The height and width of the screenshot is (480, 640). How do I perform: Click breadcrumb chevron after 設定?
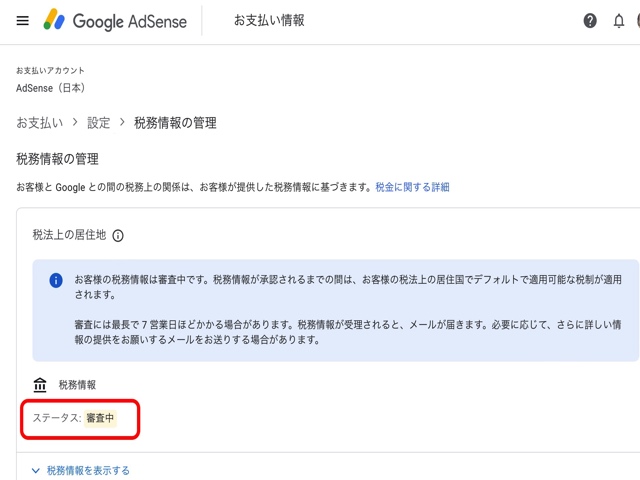pyautogui.click(x=122, y=122)
